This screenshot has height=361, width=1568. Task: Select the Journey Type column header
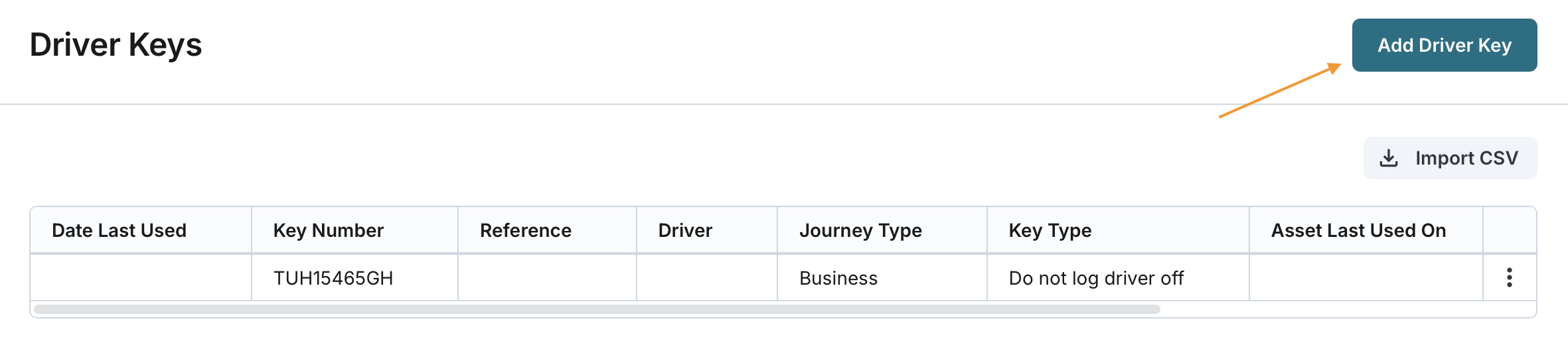(x=860, y=230)
